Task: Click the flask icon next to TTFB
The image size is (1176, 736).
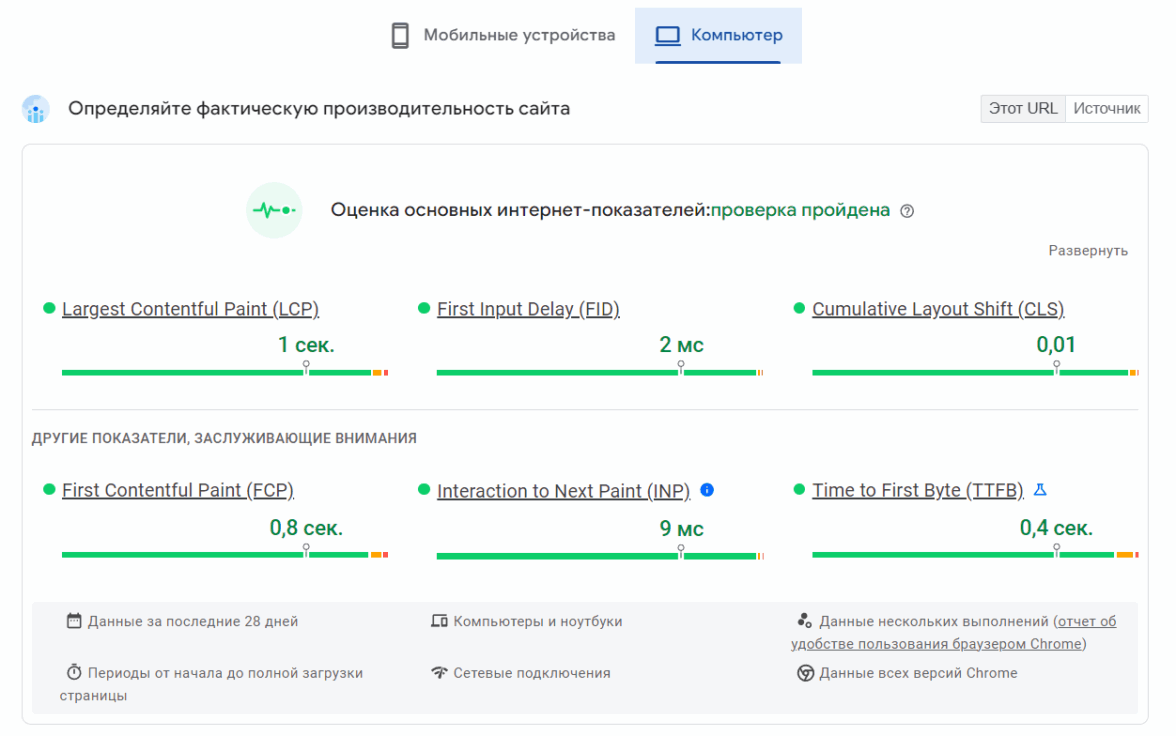Action: 1040,490
